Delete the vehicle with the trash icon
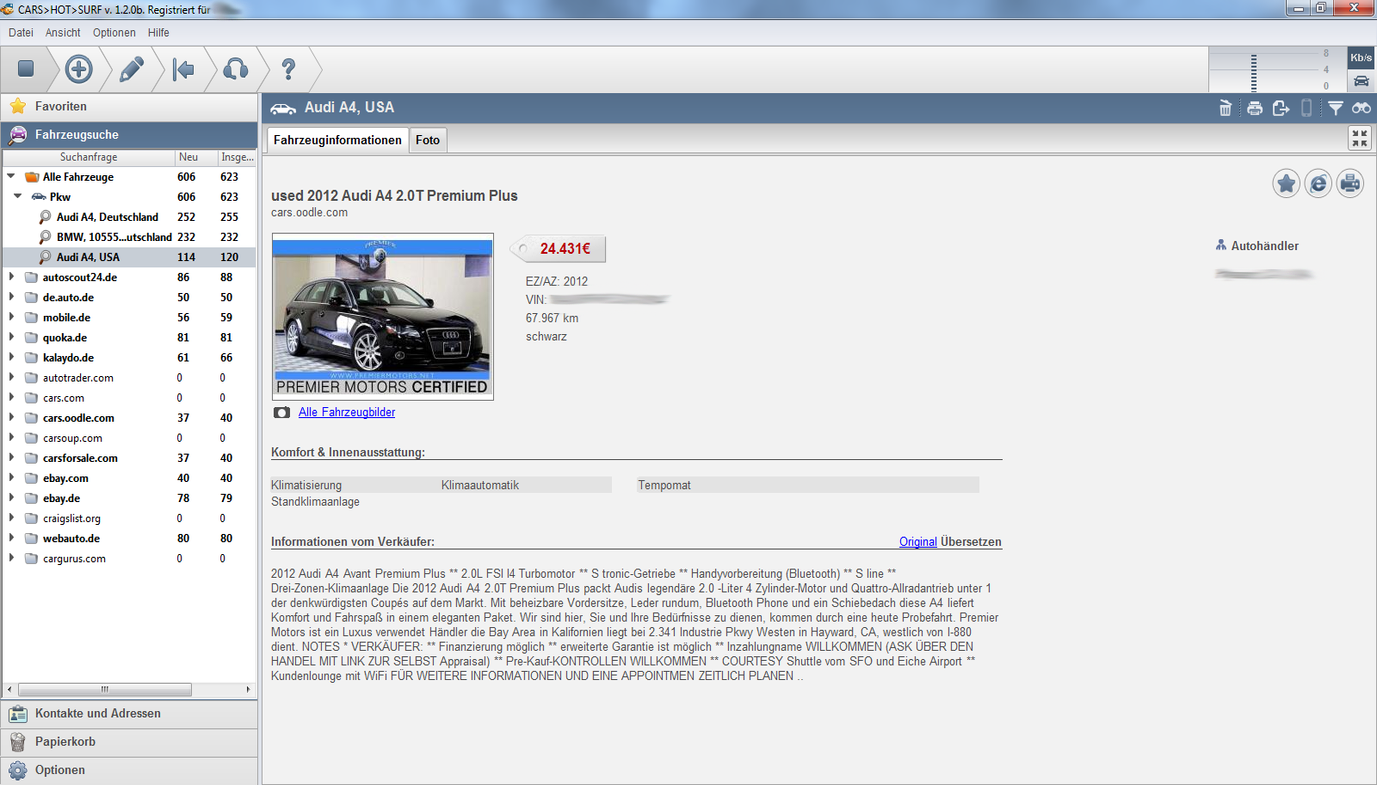Viewport: 1377px width, 785px height. (x=1225, y=108)
